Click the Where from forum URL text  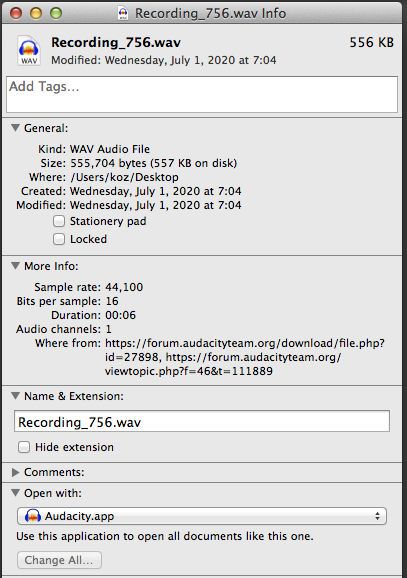point(245,357)
